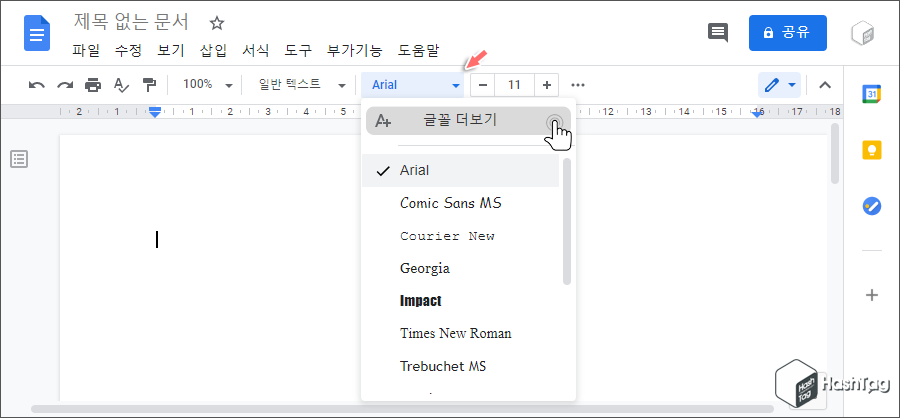Undo the last action
900x418 pixels.
(37, 85)
